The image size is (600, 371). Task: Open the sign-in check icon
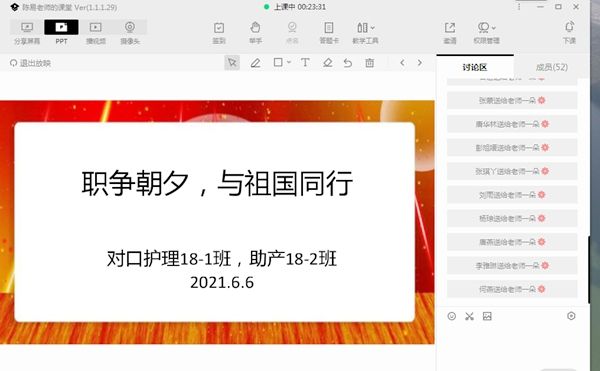click(x=219, y=33)
